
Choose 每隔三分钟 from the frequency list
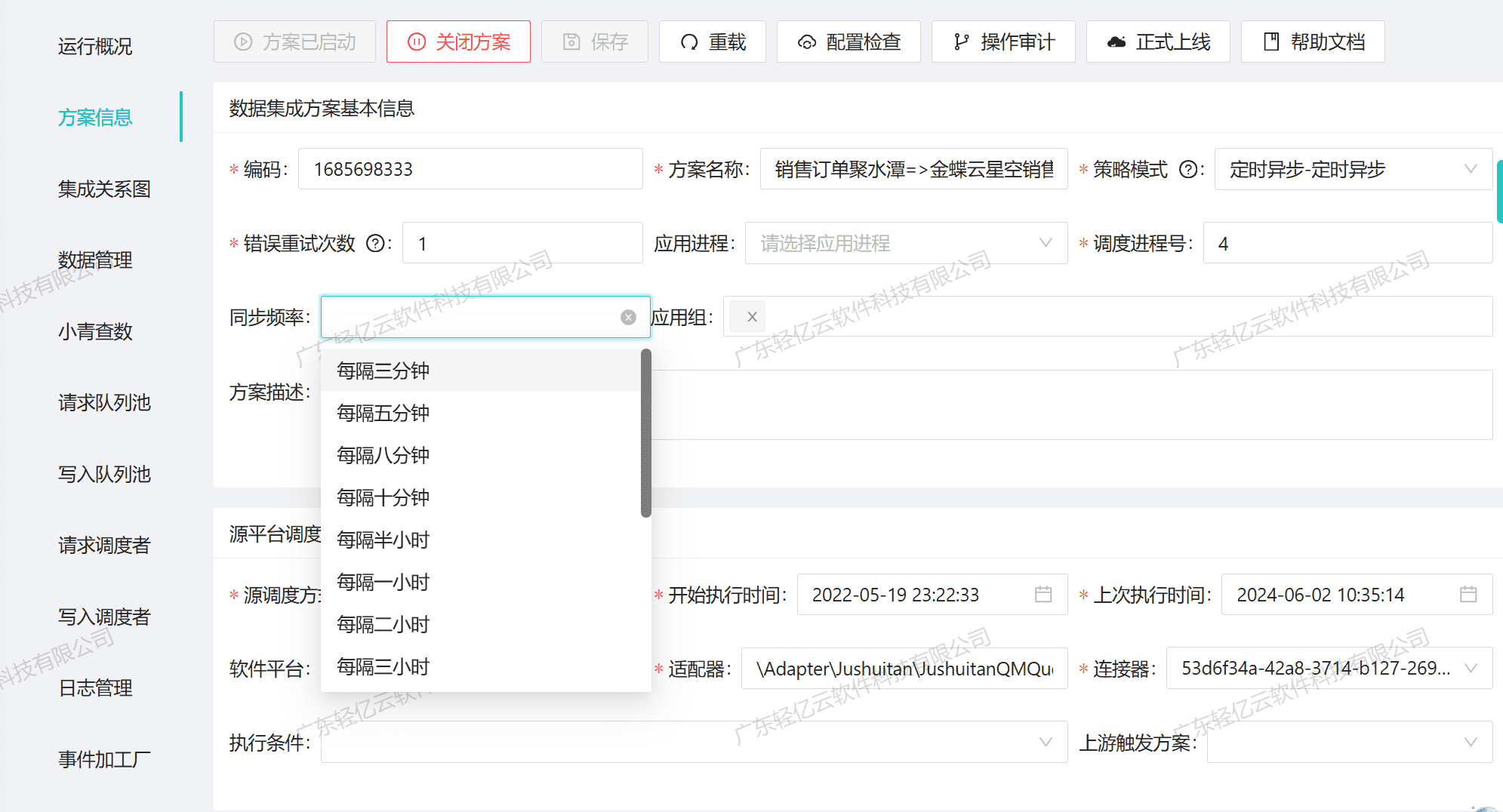point(481,371)
